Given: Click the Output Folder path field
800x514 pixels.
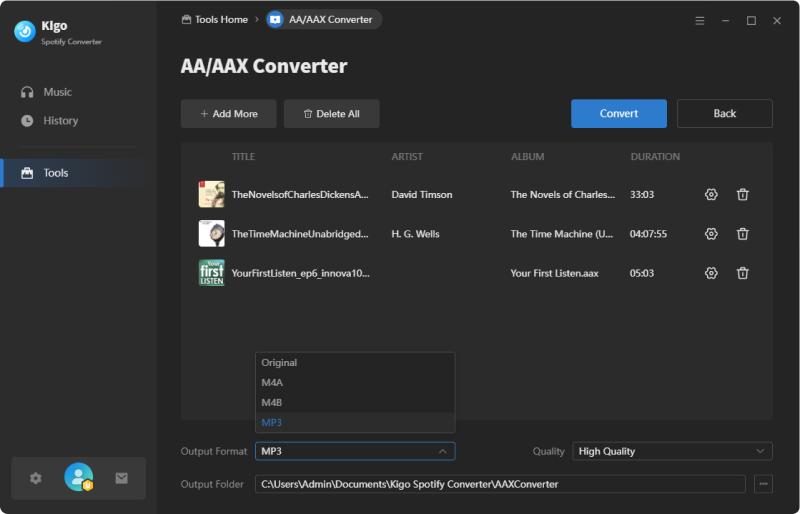Looking at the screenshot, I should tap(500, 484).
